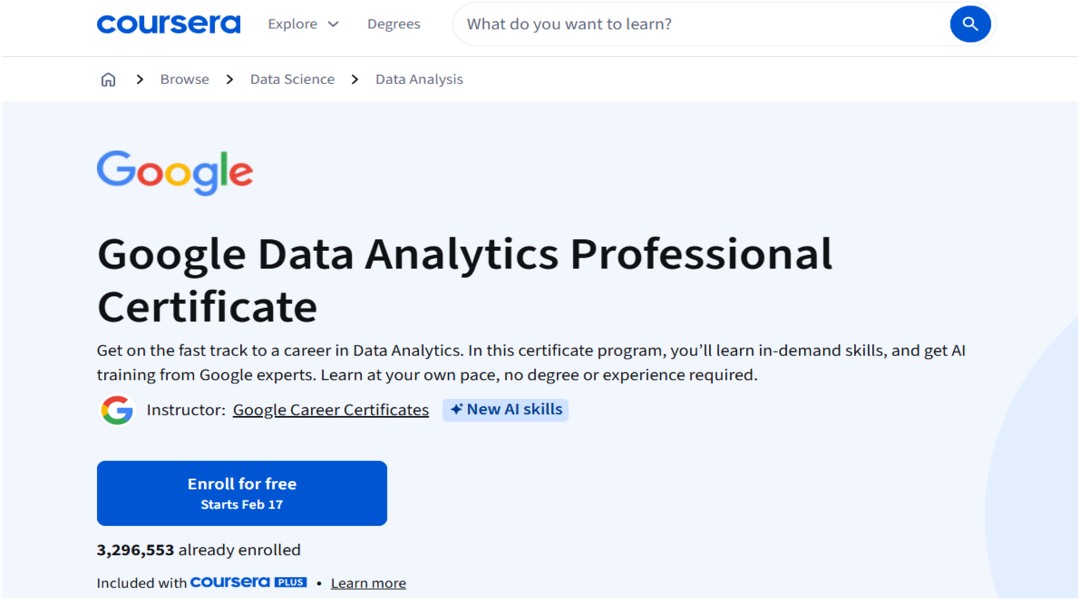Click the large Google logo
The image size is (1080, 600).
point(175,172)
